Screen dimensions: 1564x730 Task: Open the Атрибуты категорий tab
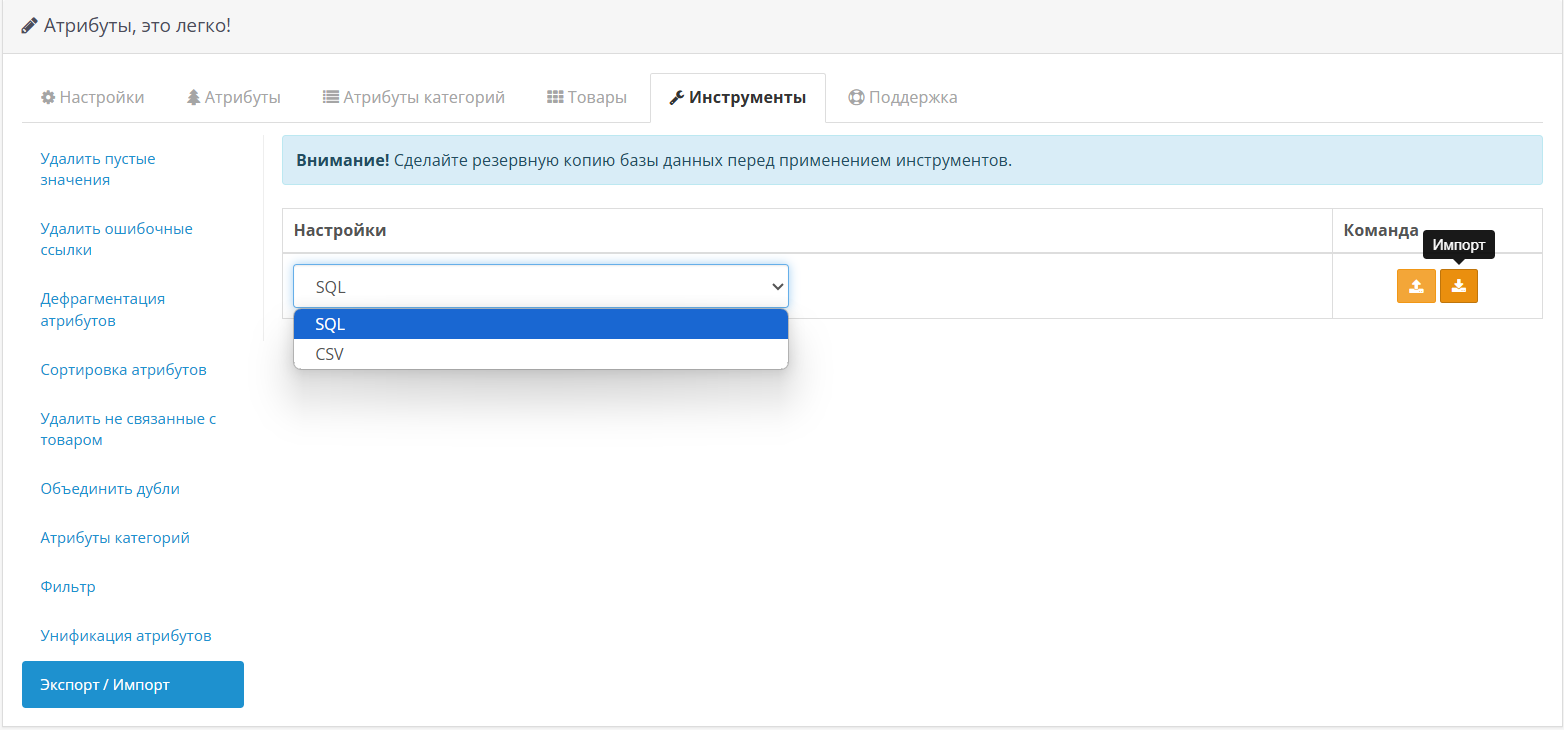click(x=414, y=98)
